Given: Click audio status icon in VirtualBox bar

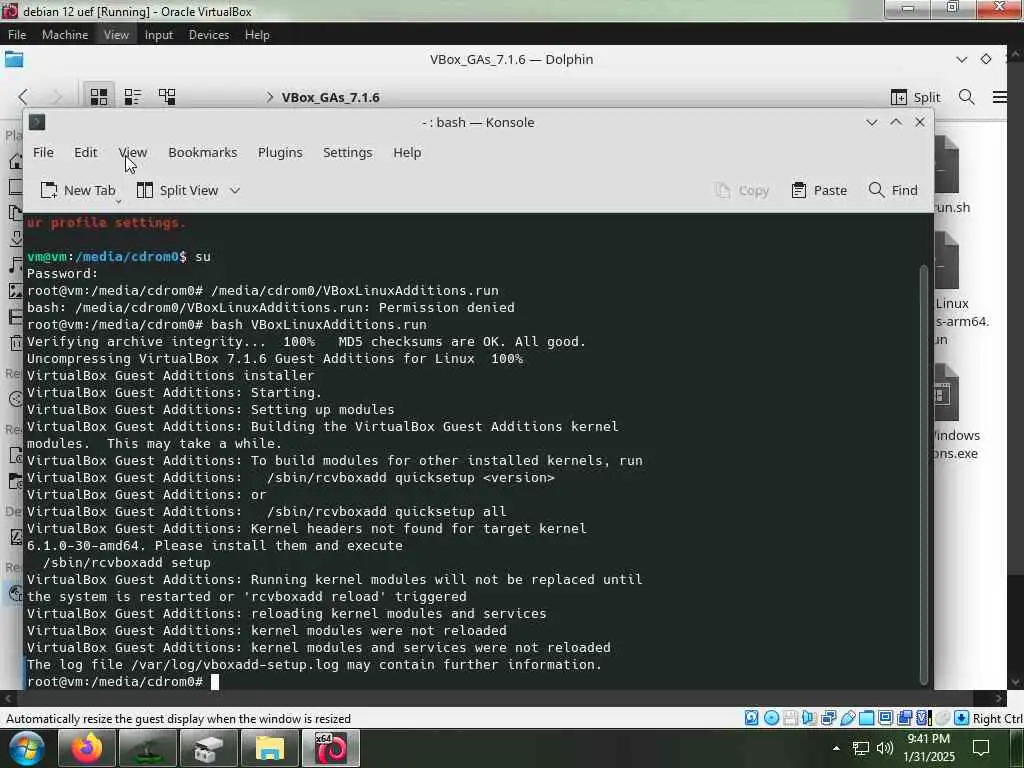Looking at the screenshot, I should (809, 718).
